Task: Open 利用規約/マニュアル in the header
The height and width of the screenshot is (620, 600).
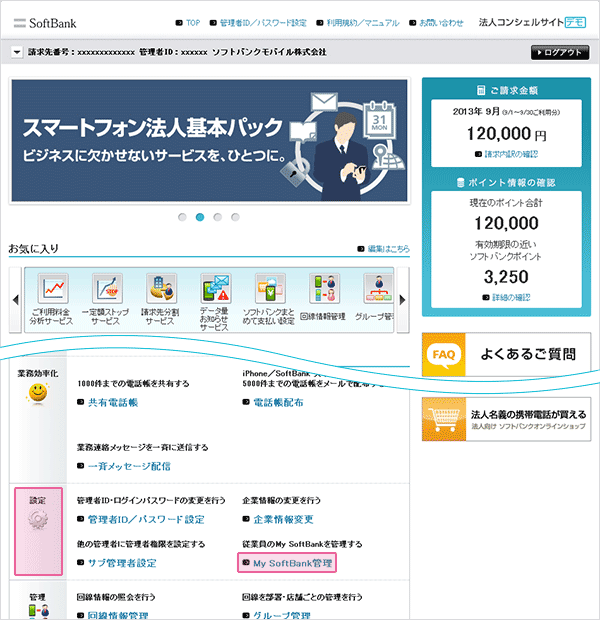Action: tap(355, 22)
